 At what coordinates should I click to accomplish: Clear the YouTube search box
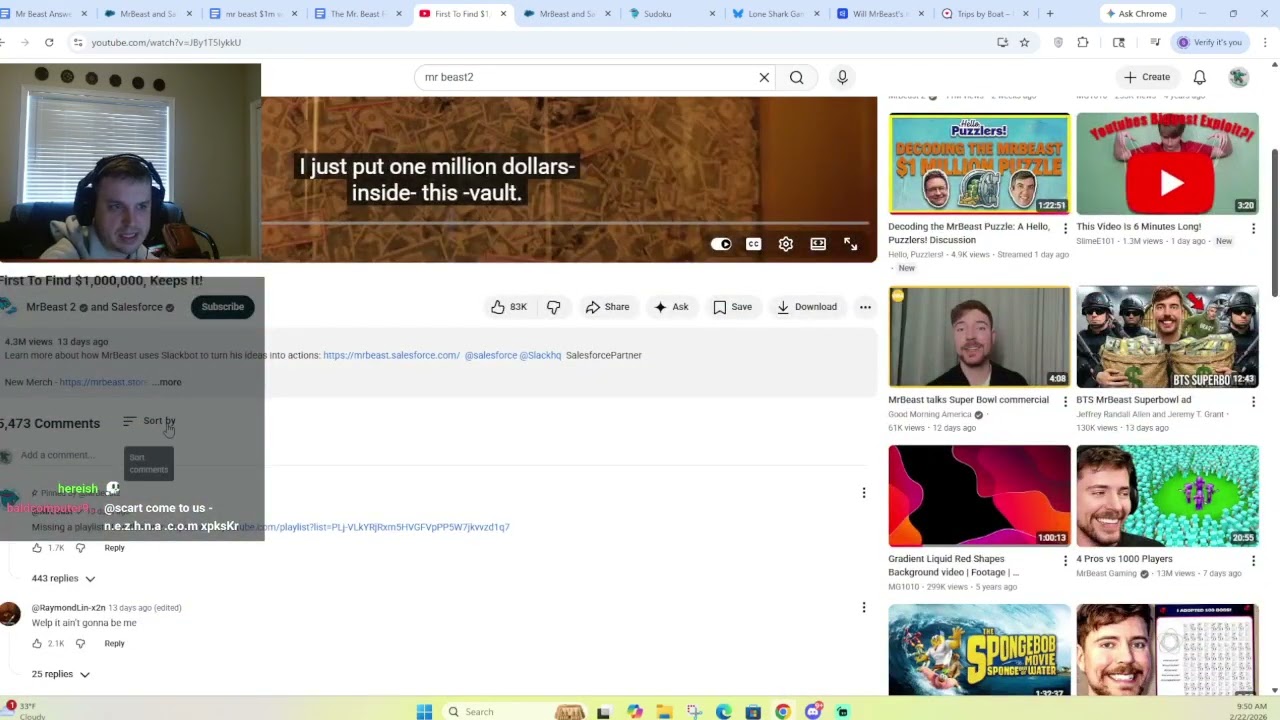point(764,77)
